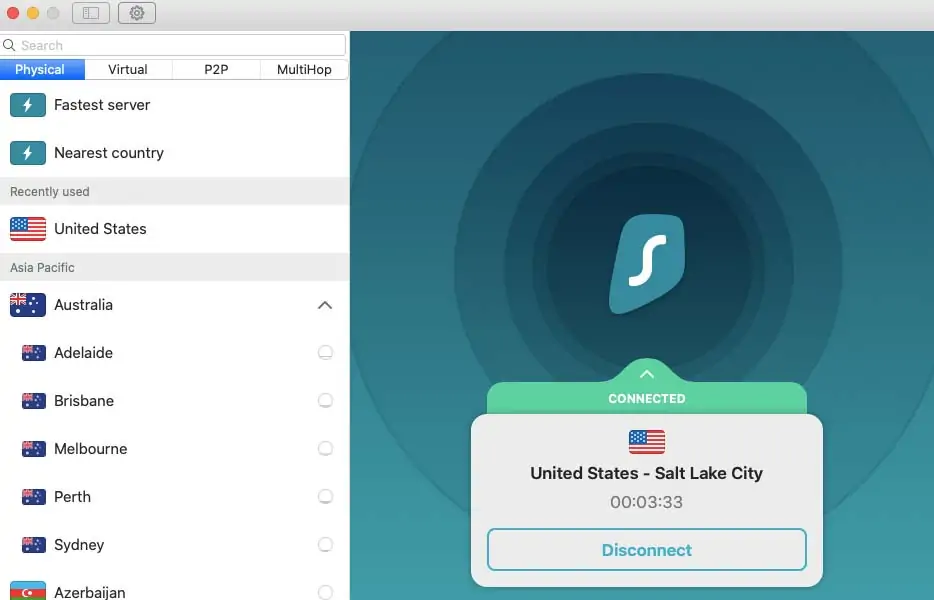934x600 pixels.
Task: Click the flag next to Melbourne
Action: 34,449
